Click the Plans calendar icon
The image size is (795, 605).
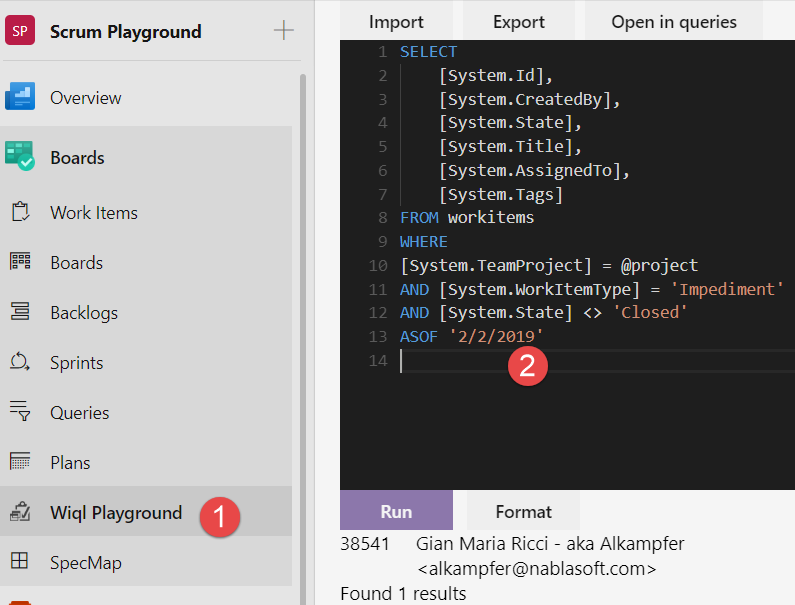coord(20,462)
